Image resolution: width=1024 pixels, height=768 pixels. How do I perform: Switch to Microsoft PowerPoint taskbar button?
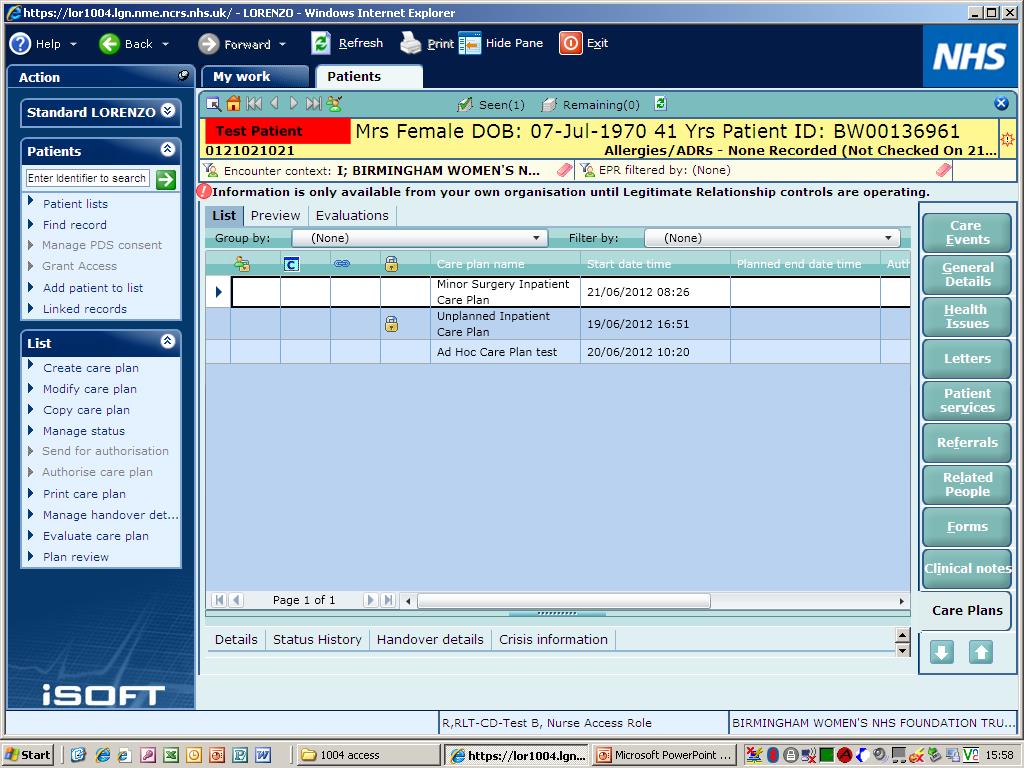664,755
